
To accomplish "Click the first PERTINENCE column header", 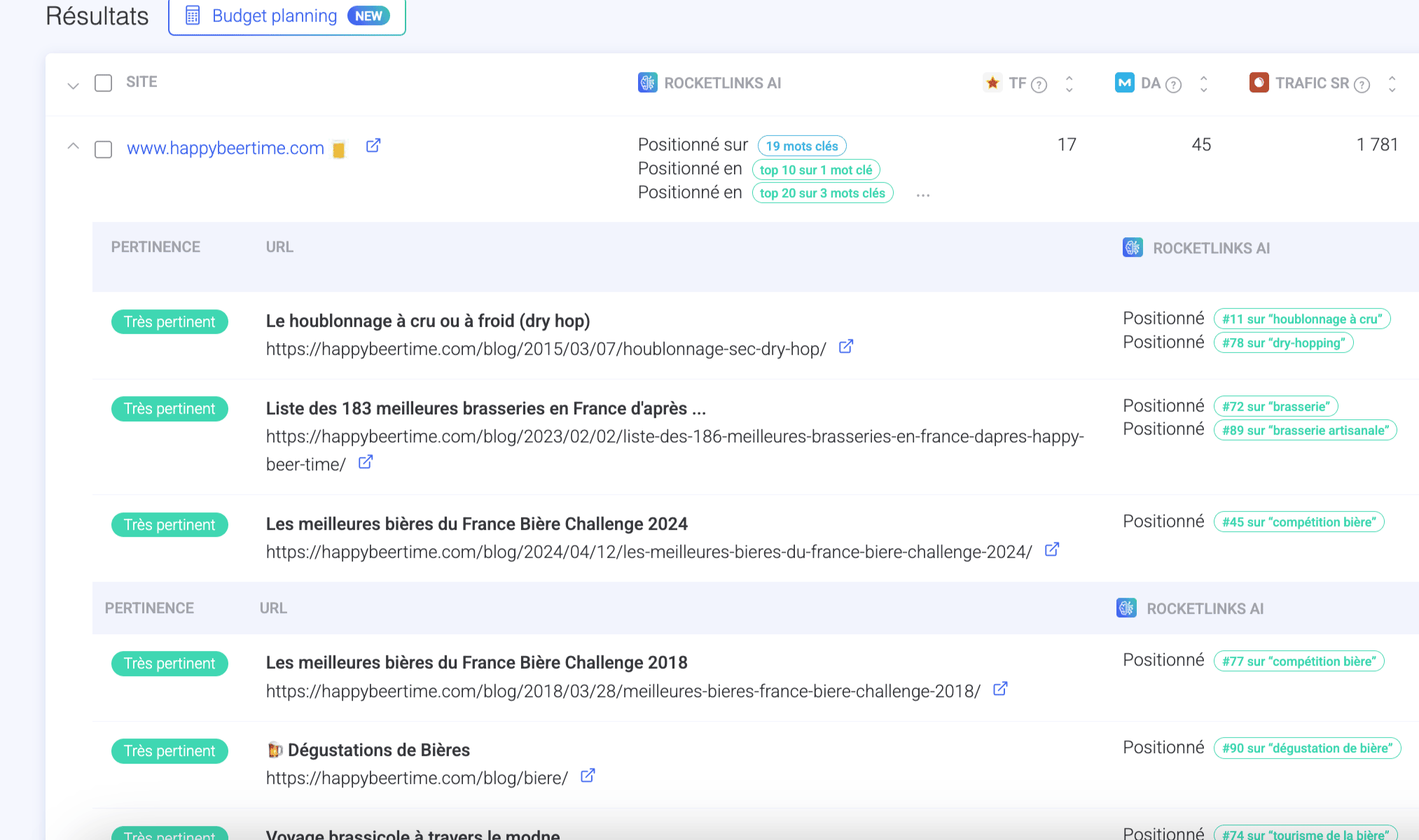I will [155, 247].
